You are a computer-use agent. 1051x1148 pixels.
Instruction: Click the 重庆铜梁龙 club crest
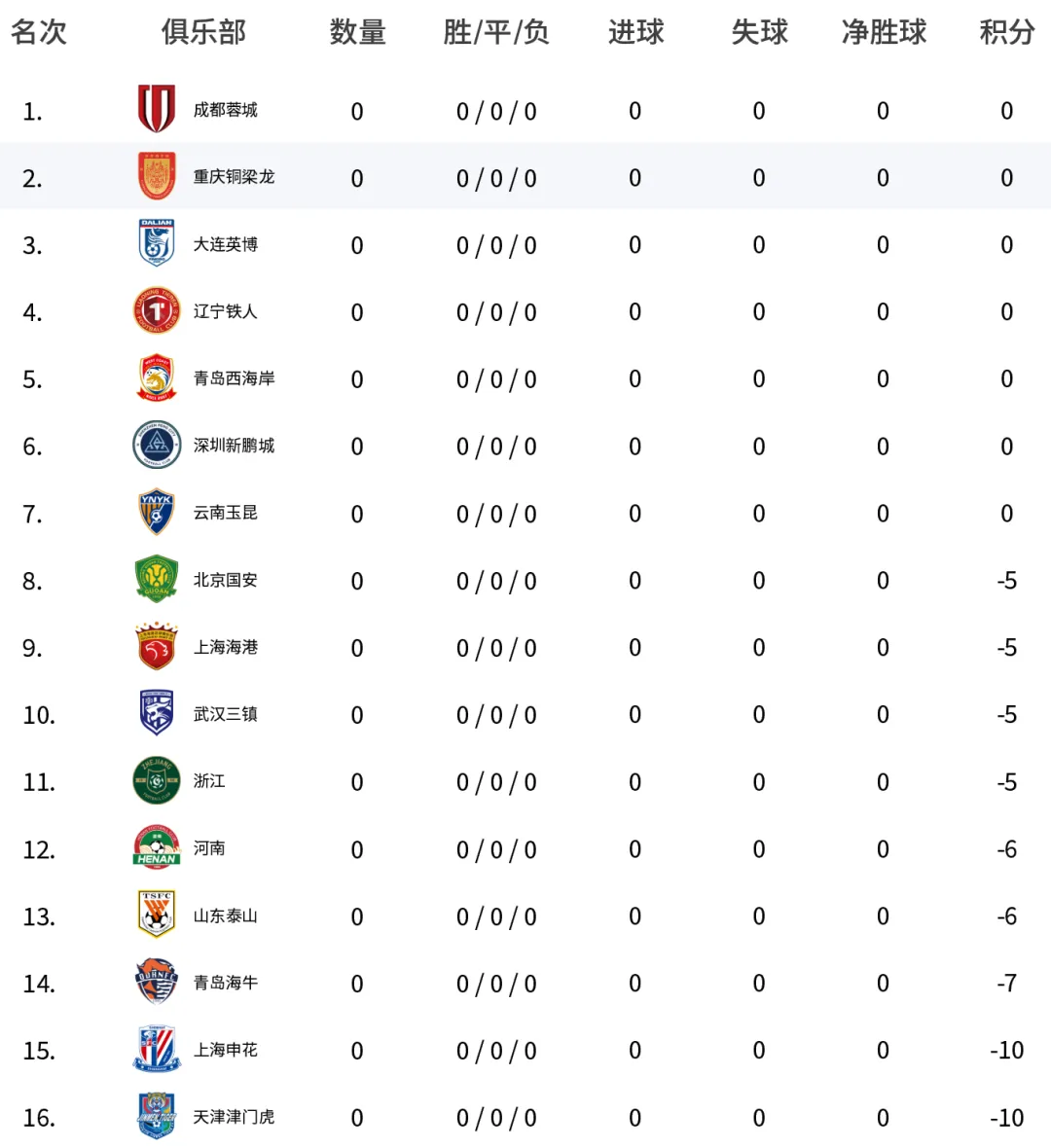click(x=156, y=176)
